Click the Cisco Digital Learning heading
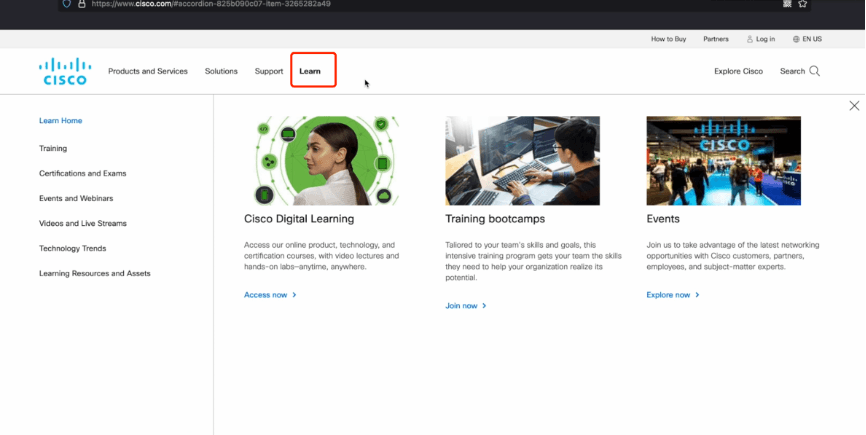 point(299,219)
